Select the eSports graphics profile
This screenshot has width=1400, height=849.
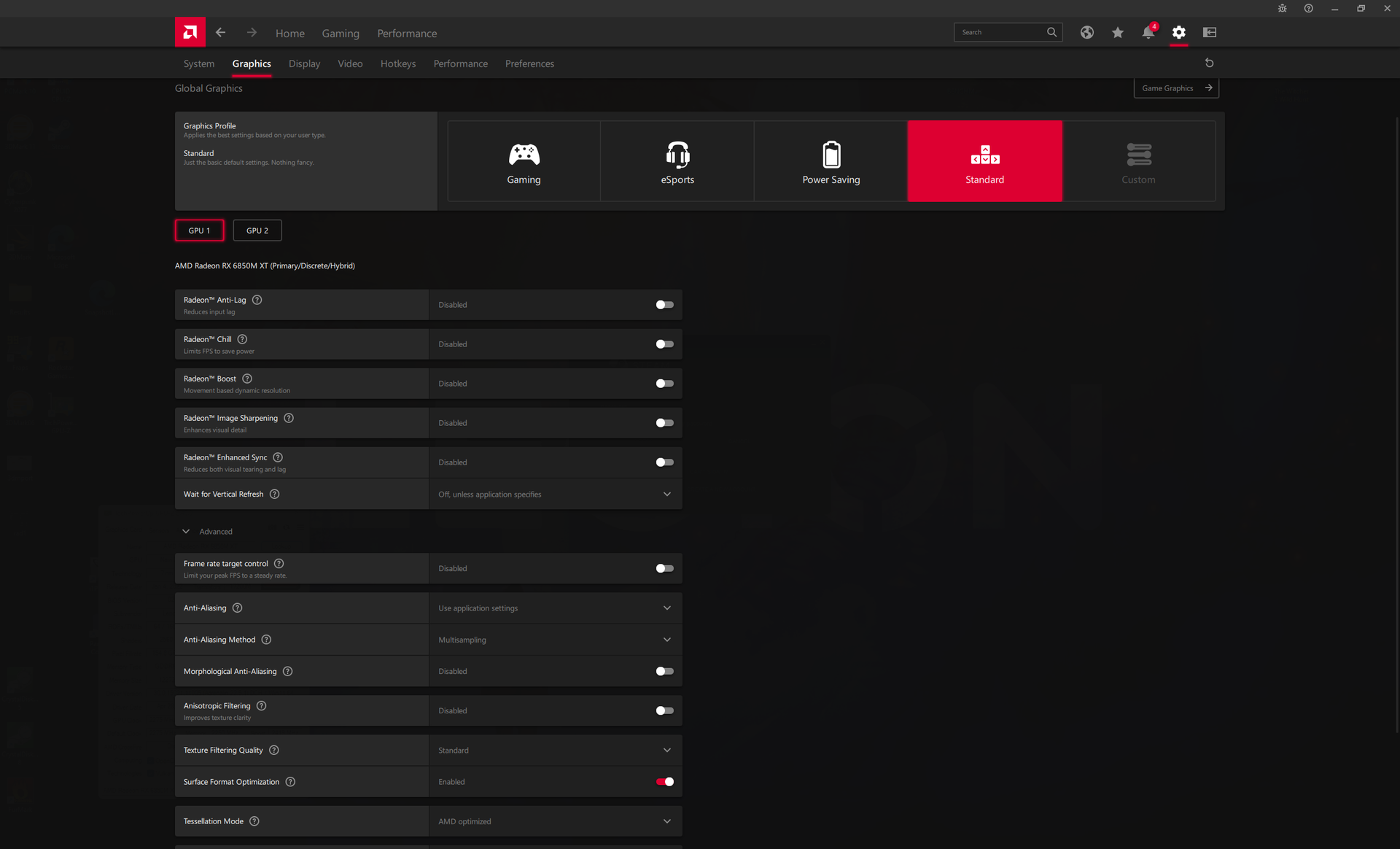[677, 161]
